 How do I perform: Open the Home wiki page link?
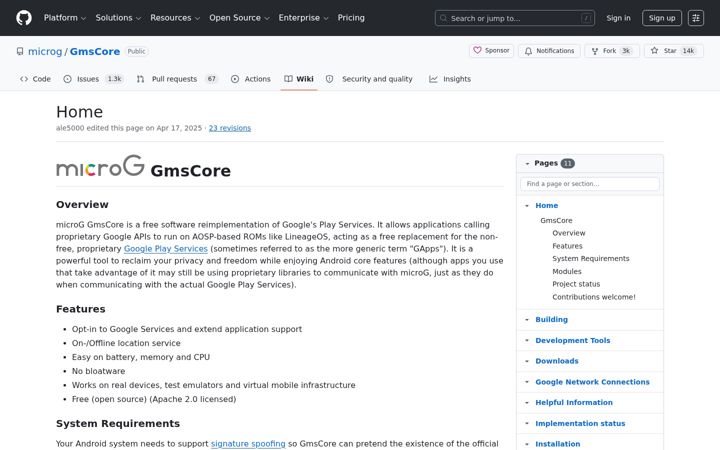point(546,206)
